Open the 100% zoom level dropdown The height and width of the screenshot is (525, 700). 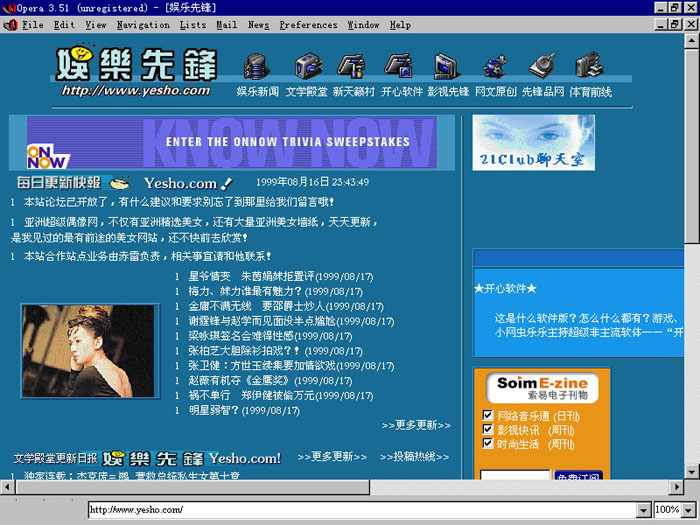(689, 510)
